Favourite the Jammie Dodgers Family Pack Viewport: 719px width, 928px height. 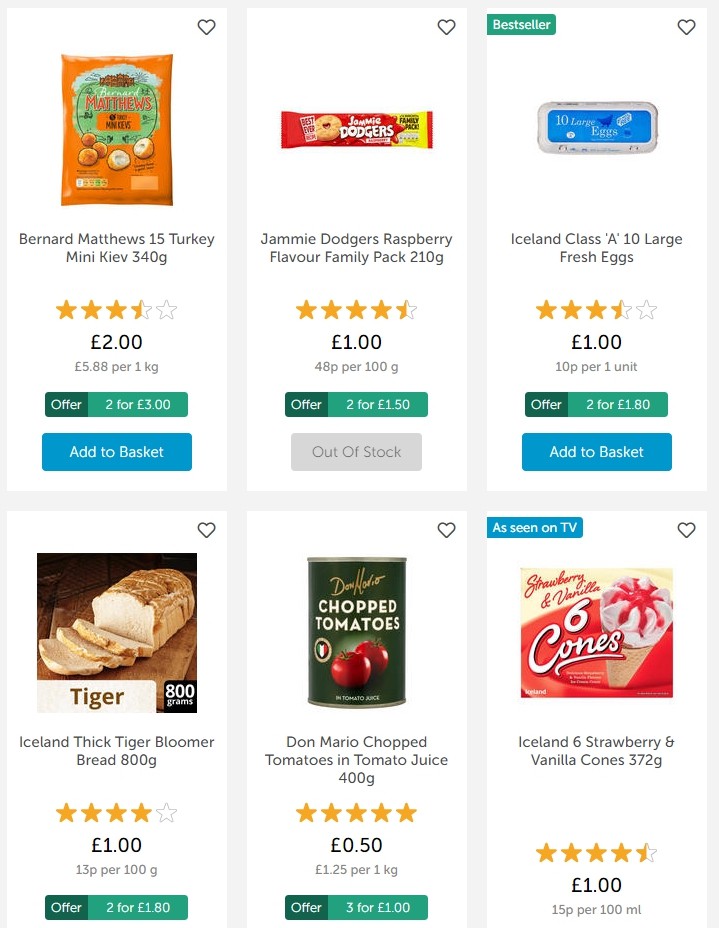446,28
